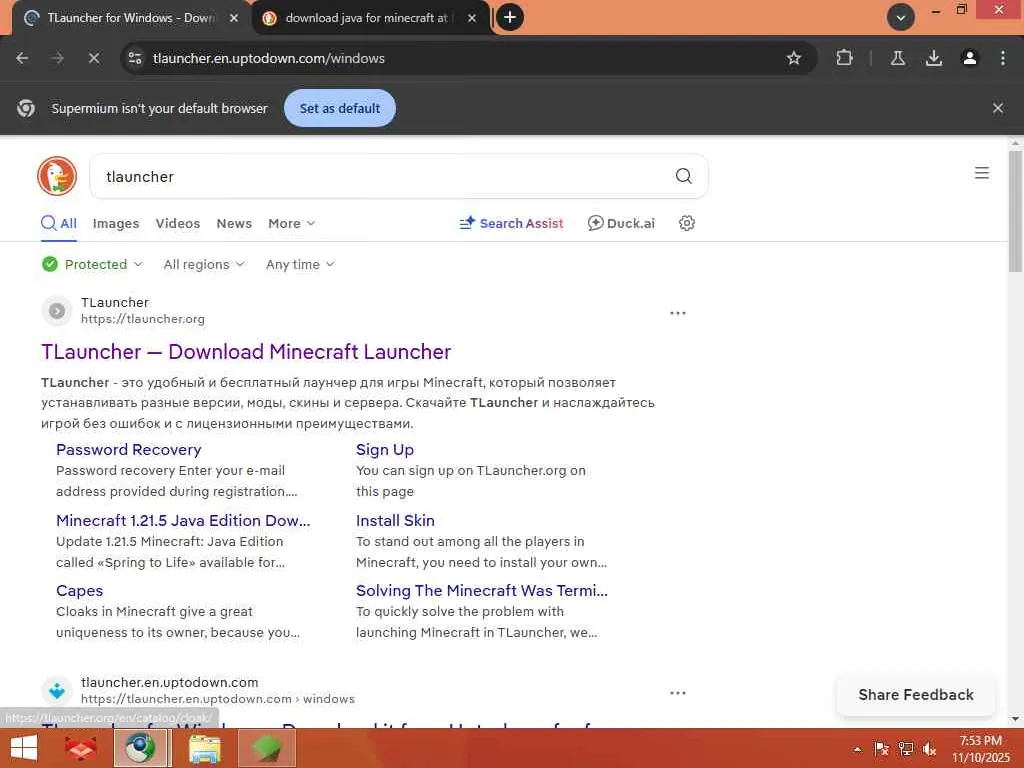This screenshot has width=1024, height=768.
Task: Bookmark this page with the star icon
Action: pos(793,58)
